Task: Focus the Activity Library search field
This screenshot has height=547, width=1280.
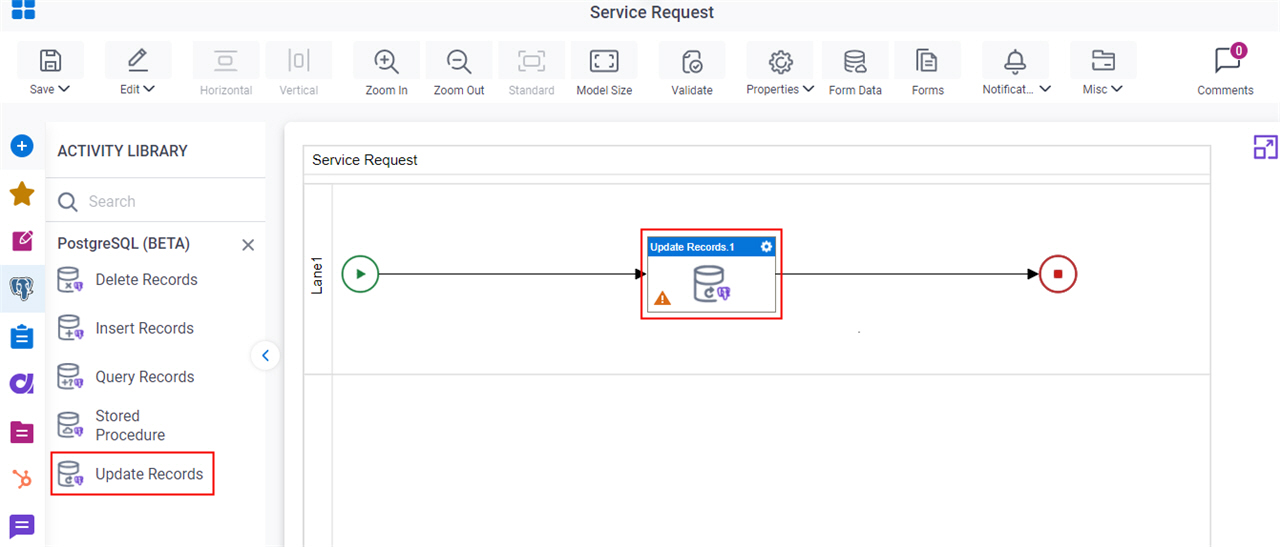Action: tap(155, 201)
